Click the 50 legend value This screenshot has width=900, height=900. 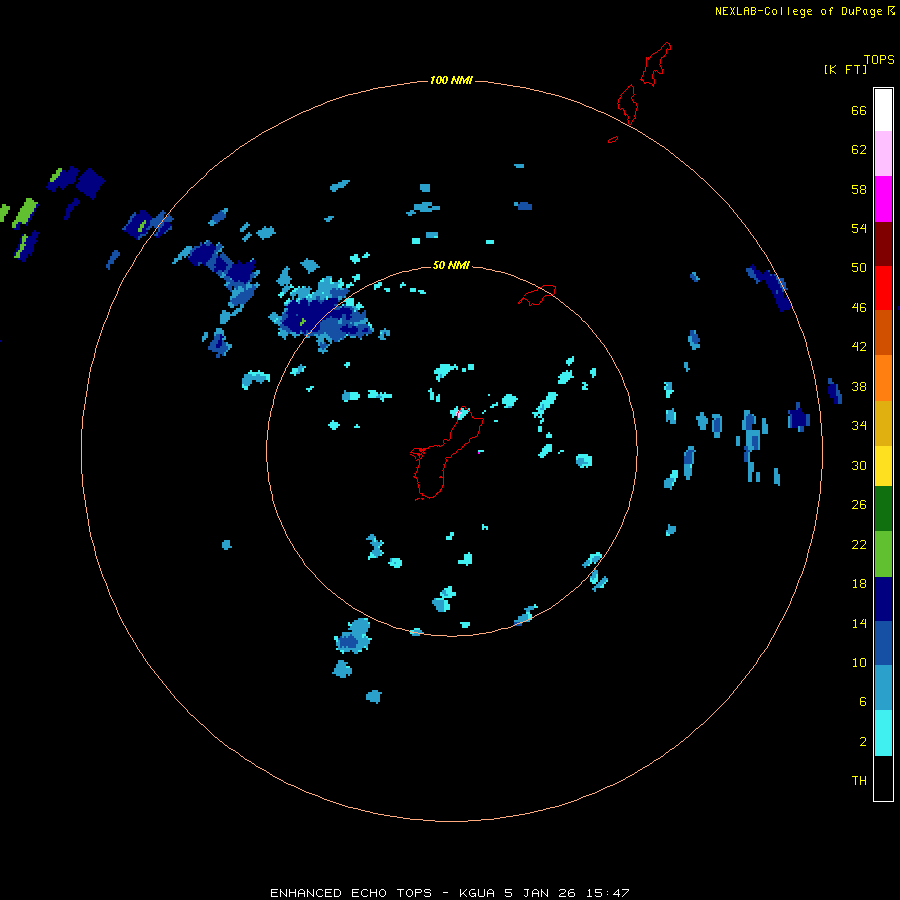(x=859, y=268)
